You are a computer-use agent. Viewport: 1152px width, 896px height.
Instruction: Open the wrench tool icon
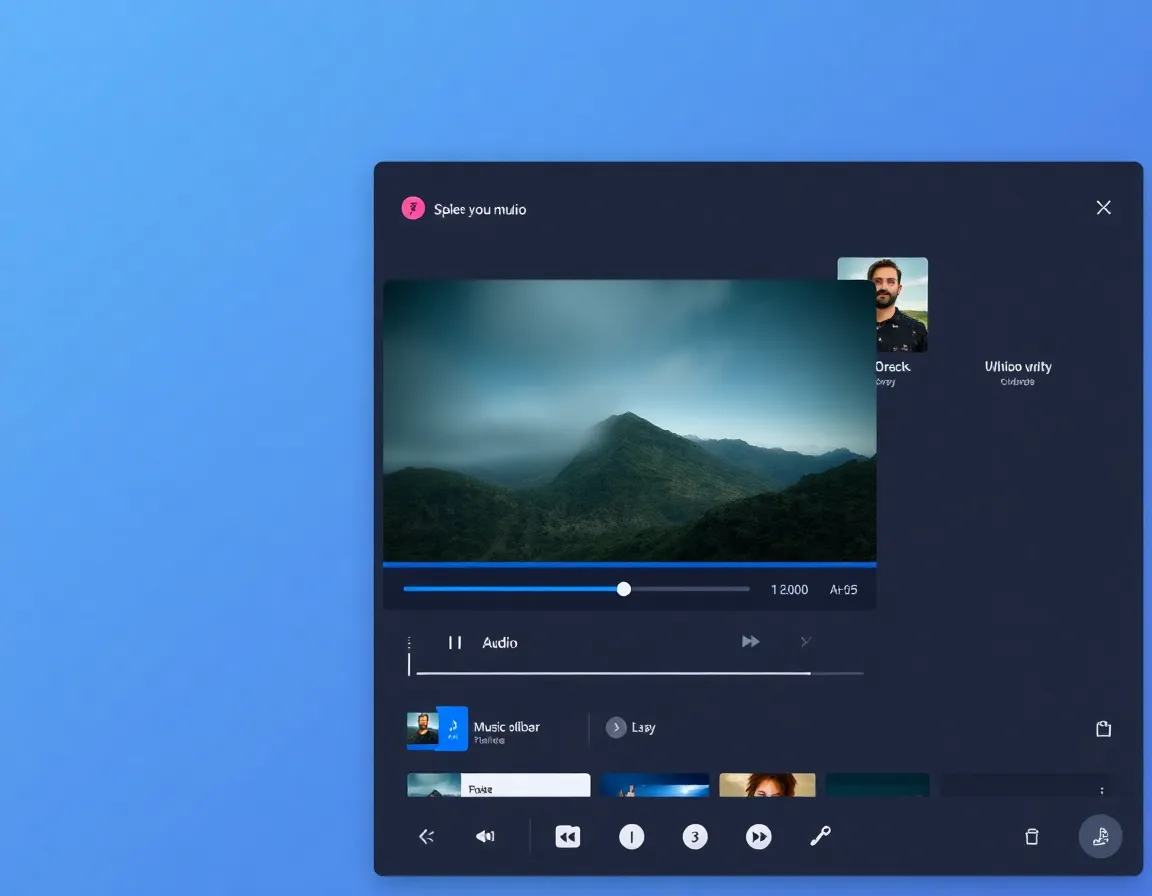[x=820, y=837]
